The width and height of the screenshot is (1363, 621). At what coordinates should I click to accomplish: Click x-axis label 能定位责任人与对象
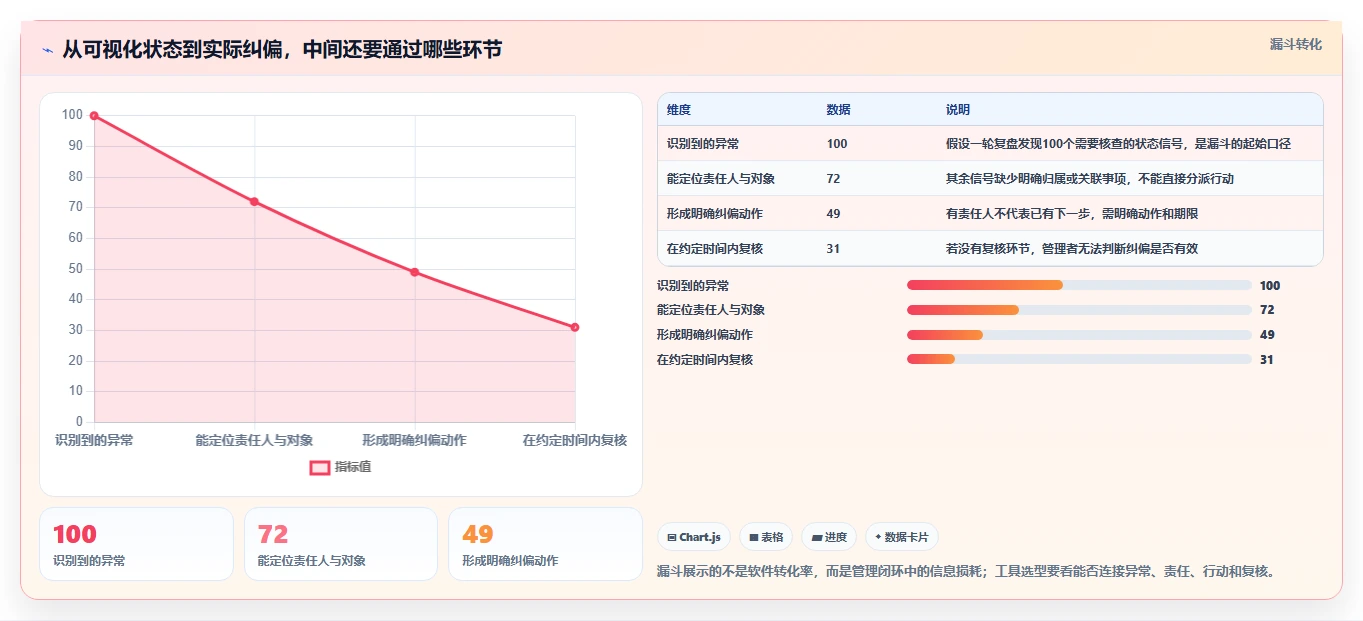(x=254, y=440)
